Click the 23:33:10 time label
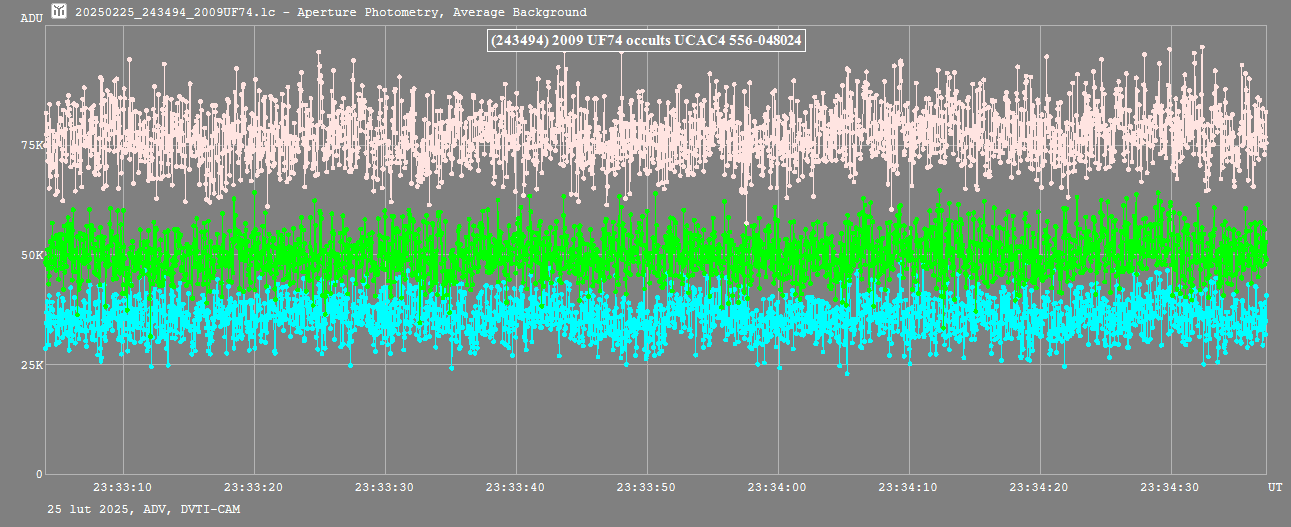Viewport: 1291px width, 527px height. click(123, 487)
